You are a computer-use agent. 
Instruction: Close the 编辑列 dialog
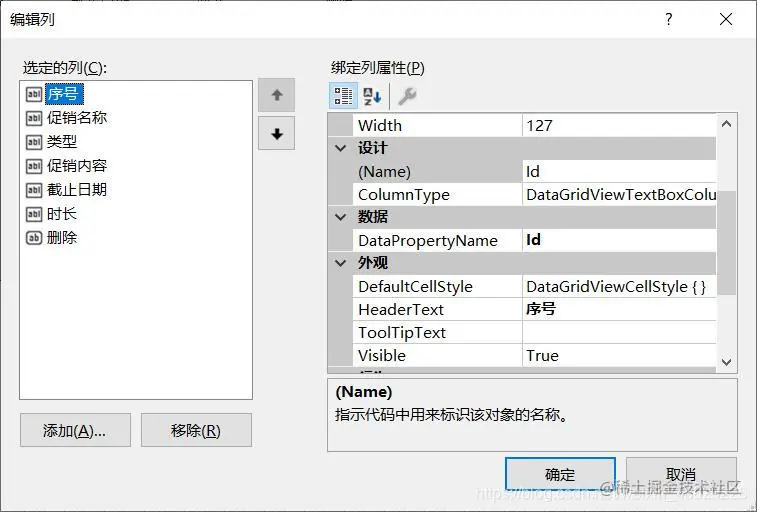[x=726, y=19]
